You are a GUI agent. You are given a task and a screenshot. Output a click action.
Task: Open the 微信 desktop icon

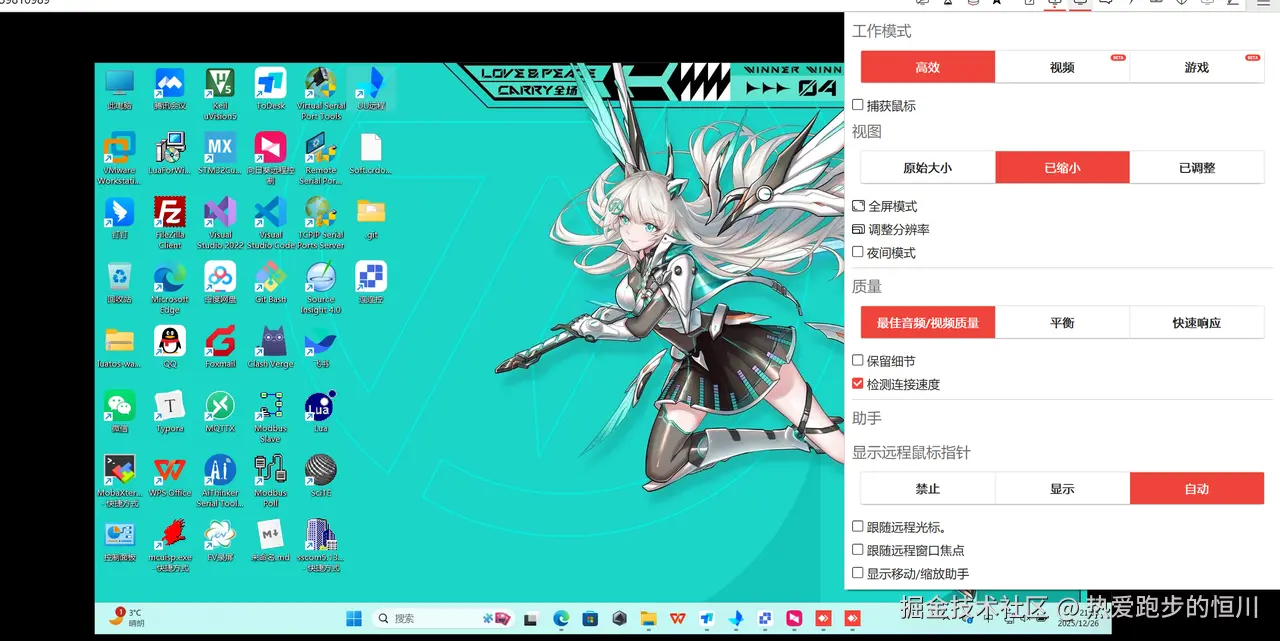(x=119, y=411)
